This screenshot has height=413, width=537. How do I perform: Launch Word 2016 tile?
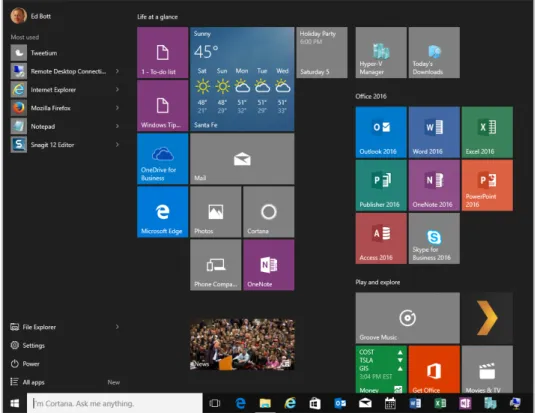[x=434, y=132]
